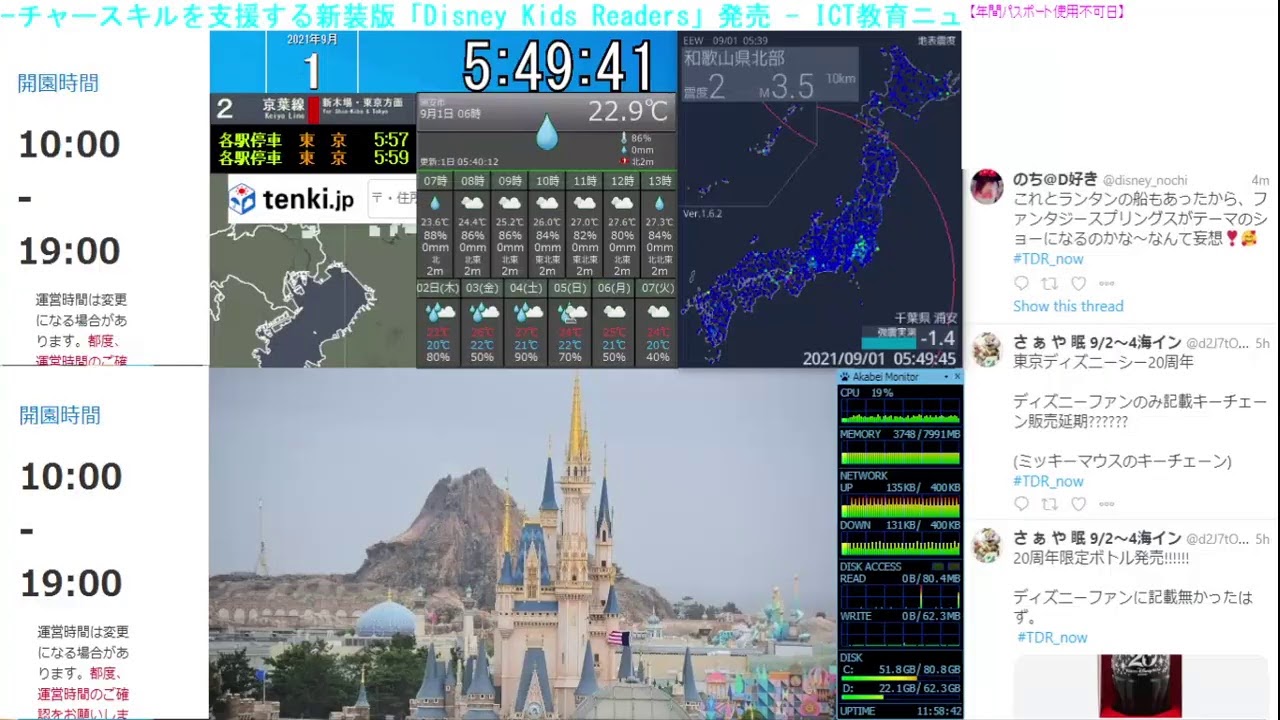Click the large raindrop current-weather icon
Screen dimensions: 1280x720
point(546,132)
